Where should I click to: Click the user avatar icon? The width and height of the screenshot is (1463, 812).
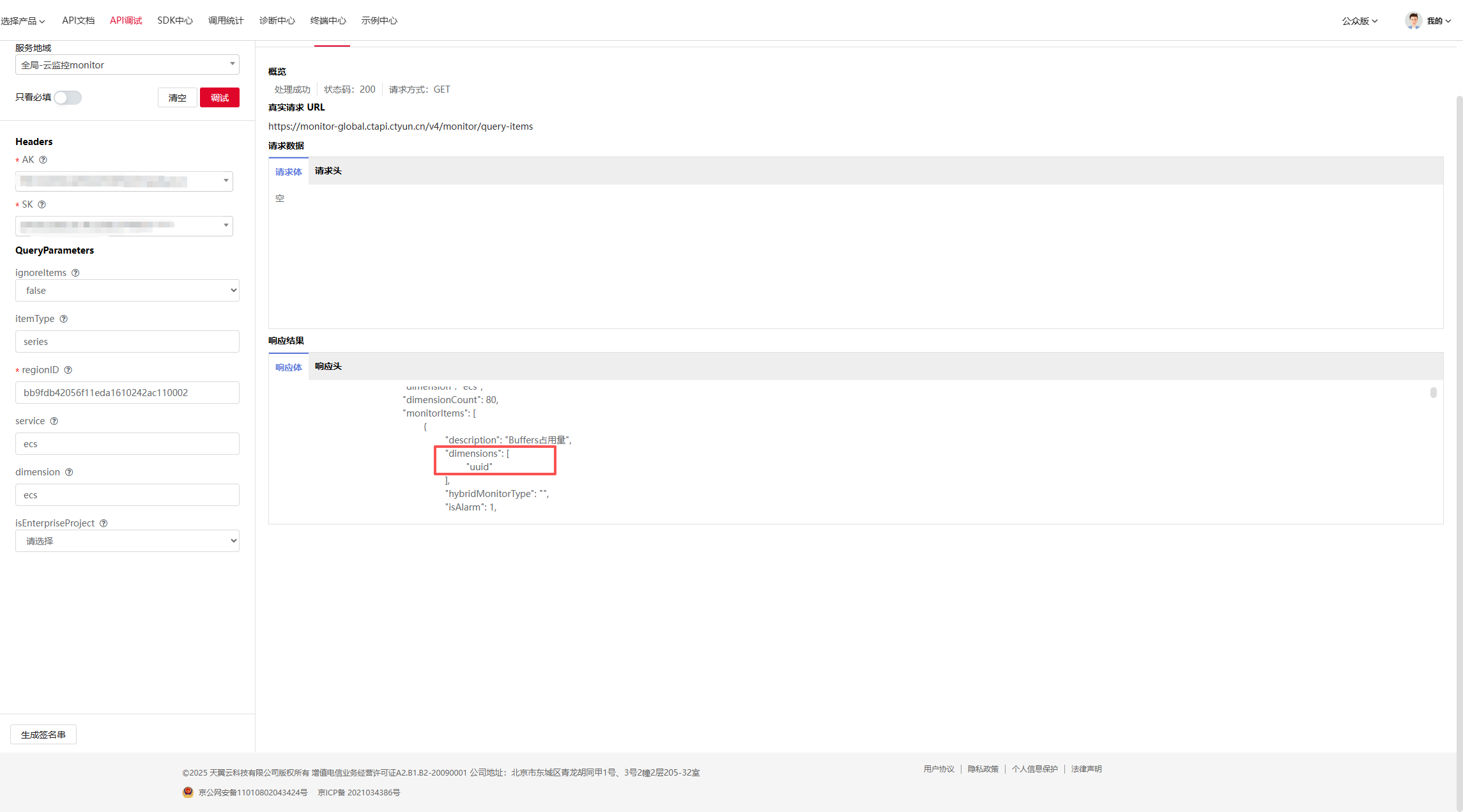[x=1413, y=20]
